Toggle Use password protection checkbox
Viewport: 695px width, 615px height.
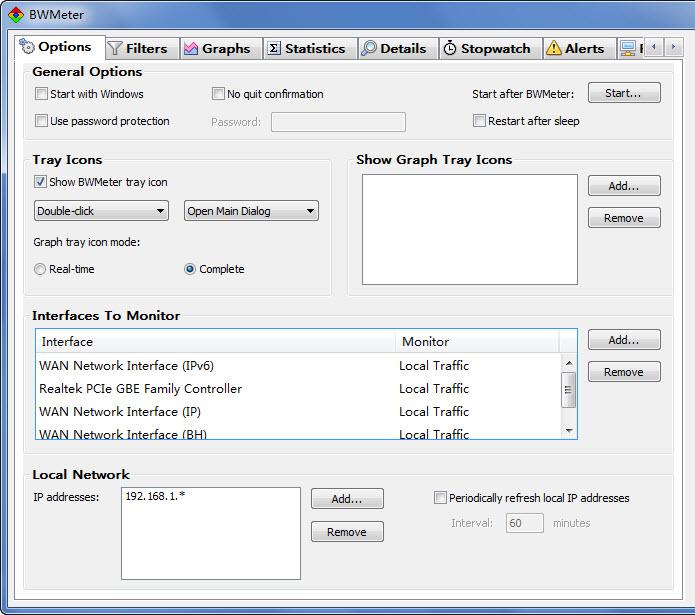click(41, 121)
